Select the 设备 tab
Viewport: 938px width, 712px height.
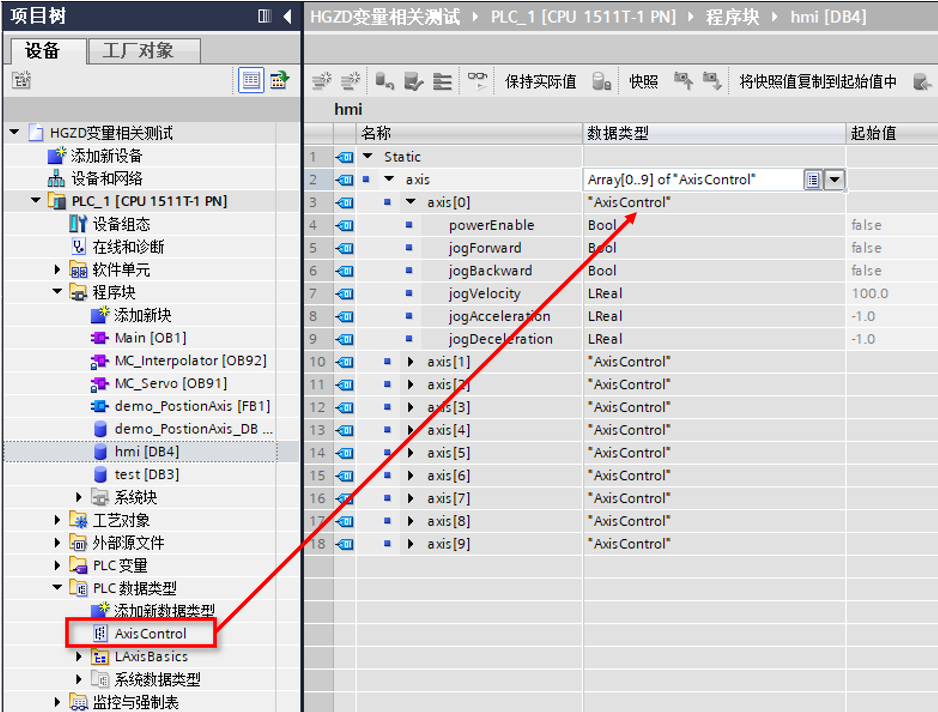pos(42,50)
